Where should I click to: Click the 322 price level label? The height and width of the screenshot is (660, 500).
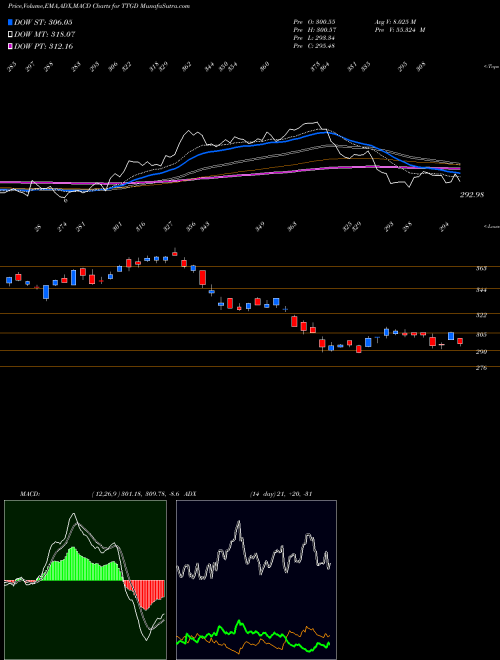pos(482,315)
